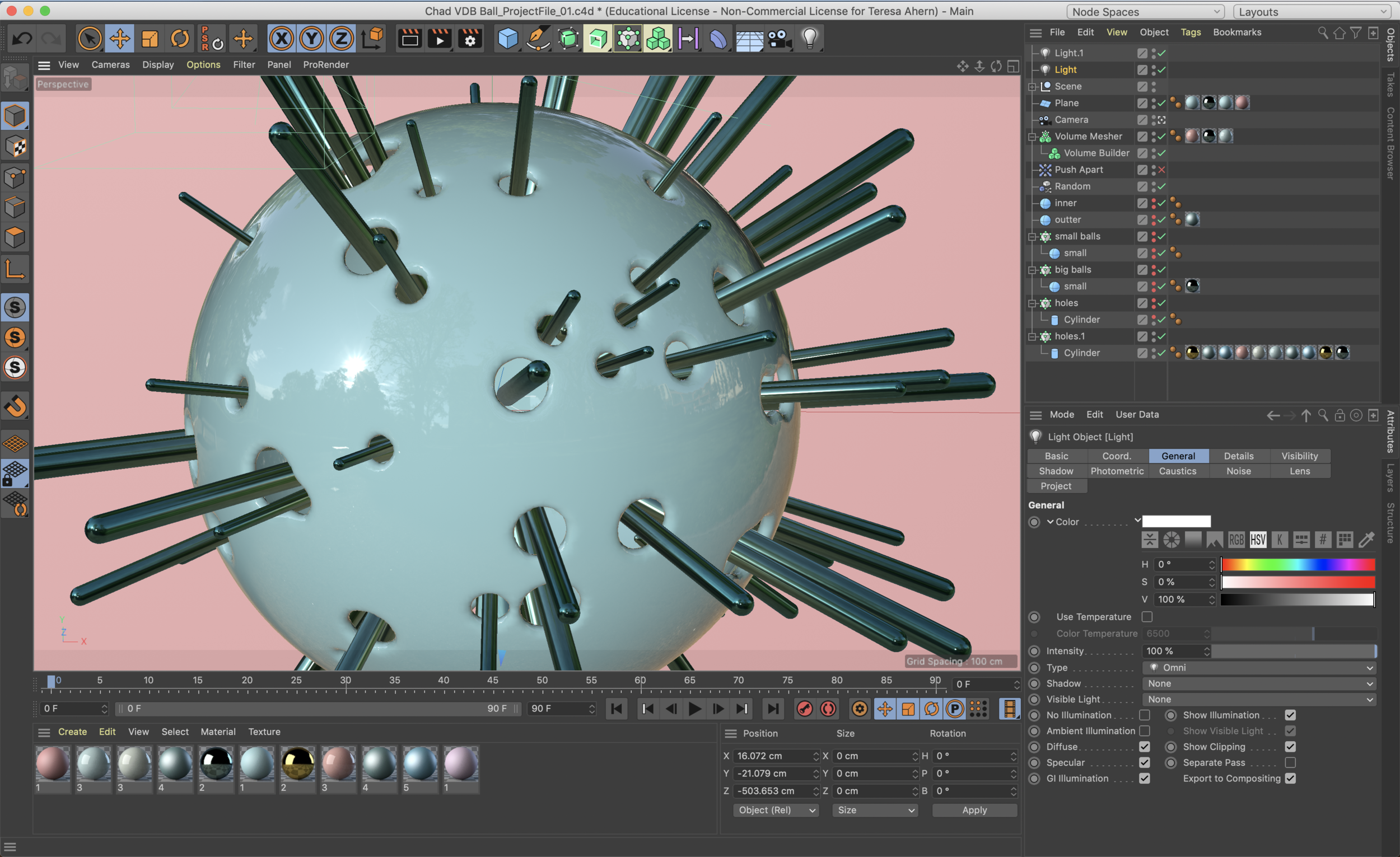Screen dimensions: 1400x857
Task: Select the Rotate tool icon
Action: [180, 39]
